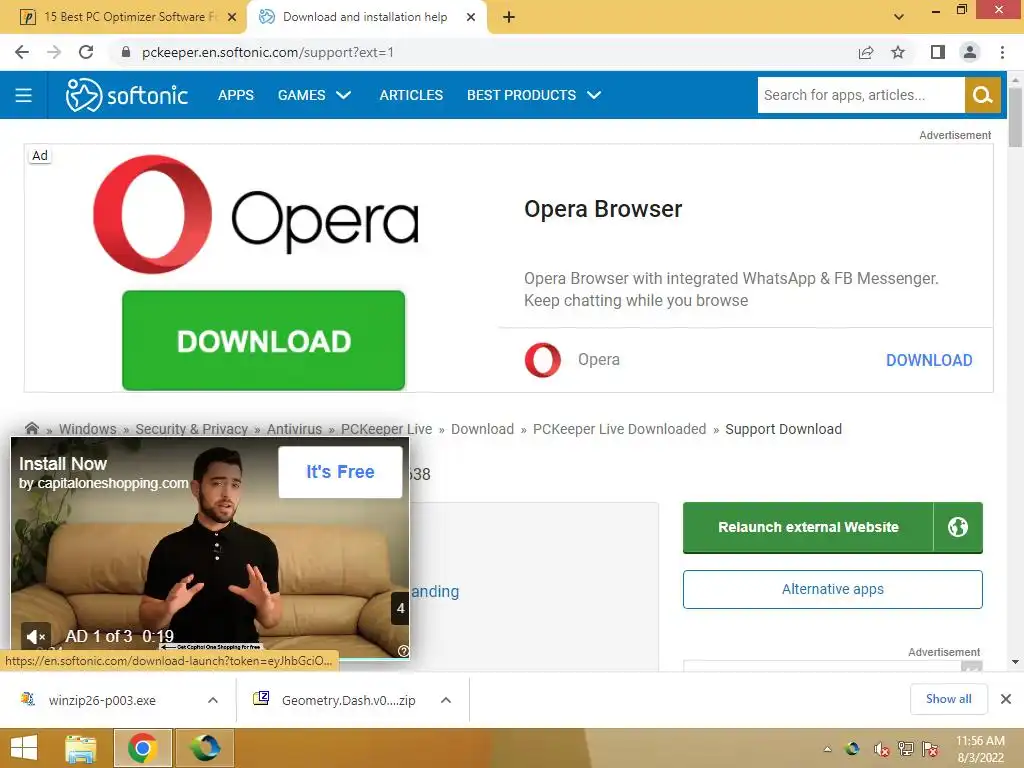Bookmark this page with the star
This screenshot has width=1024, height=768.
click(898, 52)
